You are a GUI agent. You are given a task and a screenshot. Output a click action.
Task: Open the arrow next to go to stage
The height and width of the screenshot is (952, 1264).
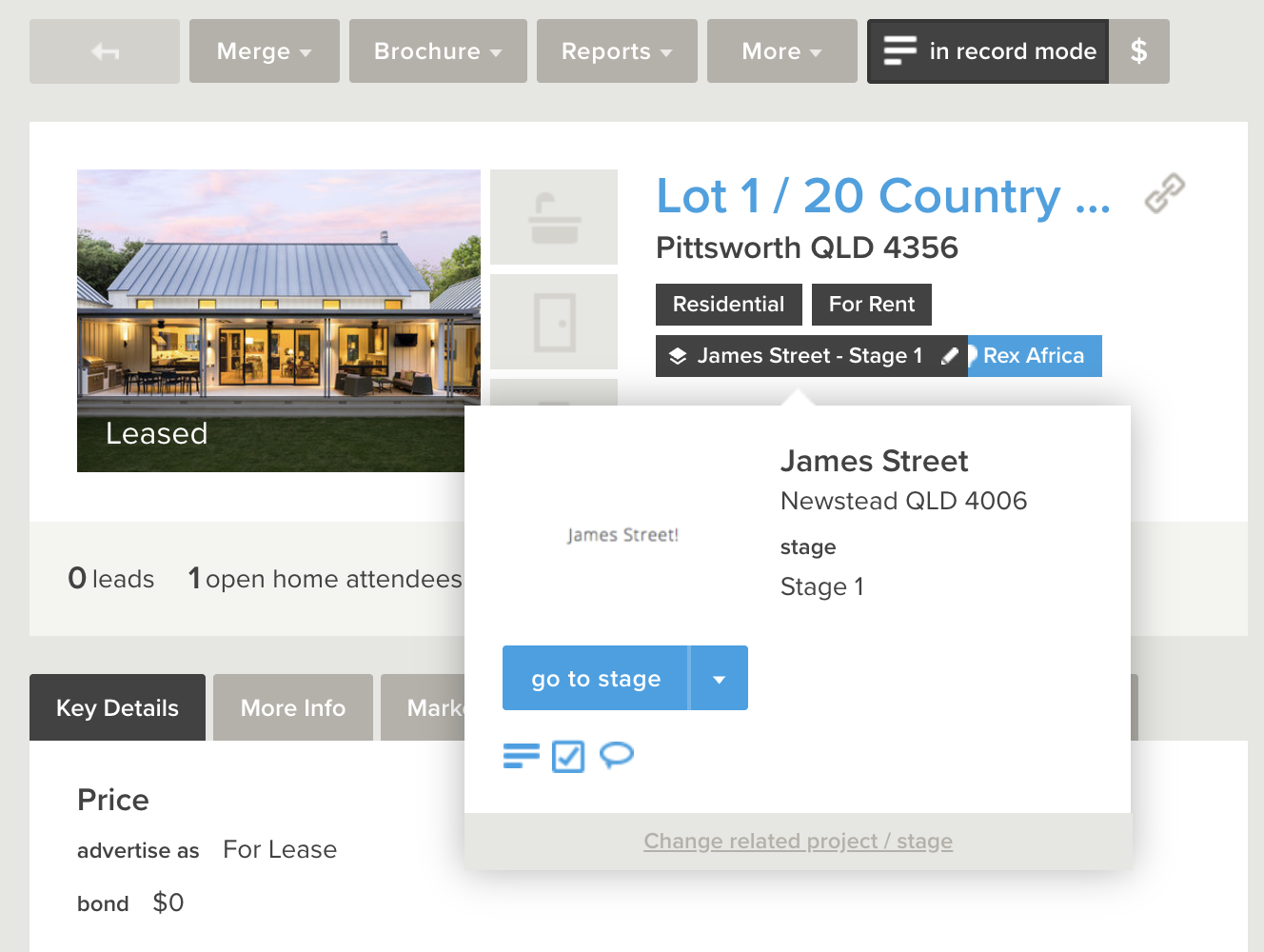pos(719,679)
